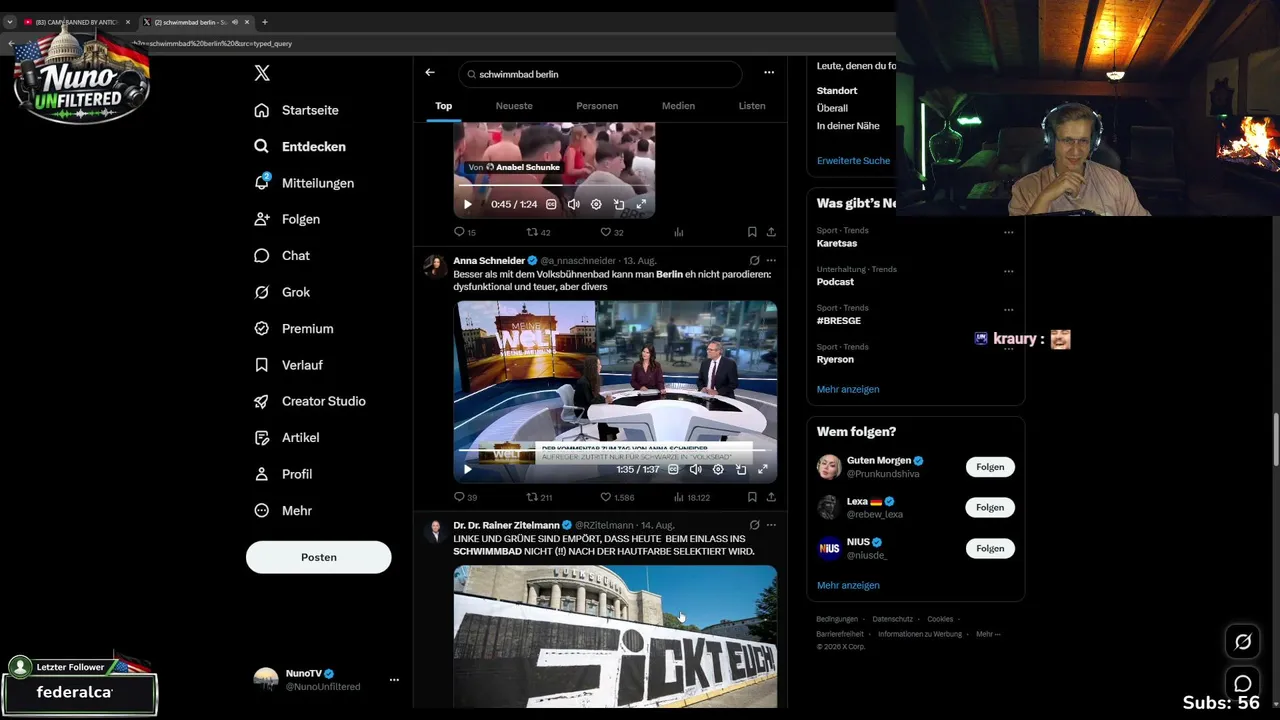Open more options on Anna Schneider's post

click(771, 261)
